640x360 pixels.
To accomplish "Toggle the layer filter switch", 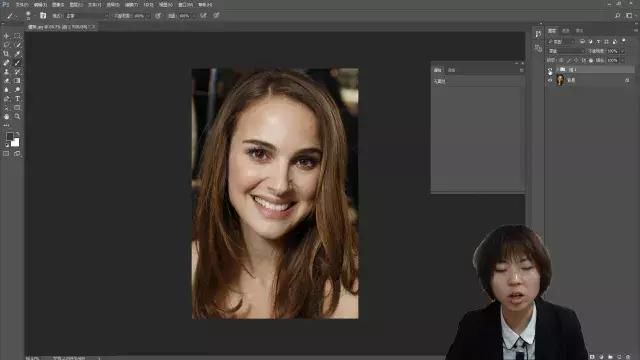I will click(623, 41).
